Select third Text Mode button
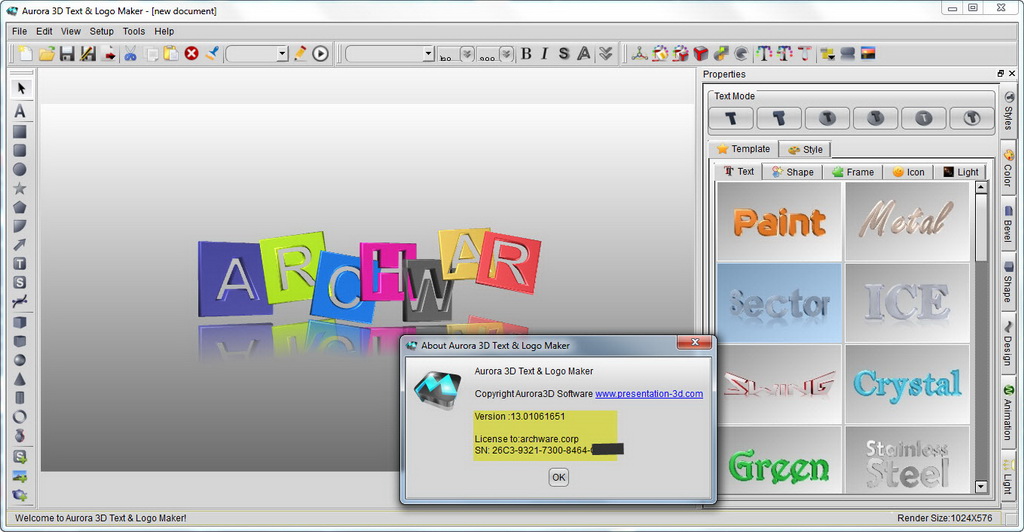The width and height of the screenshot is (1024, 532). [827, 118]
